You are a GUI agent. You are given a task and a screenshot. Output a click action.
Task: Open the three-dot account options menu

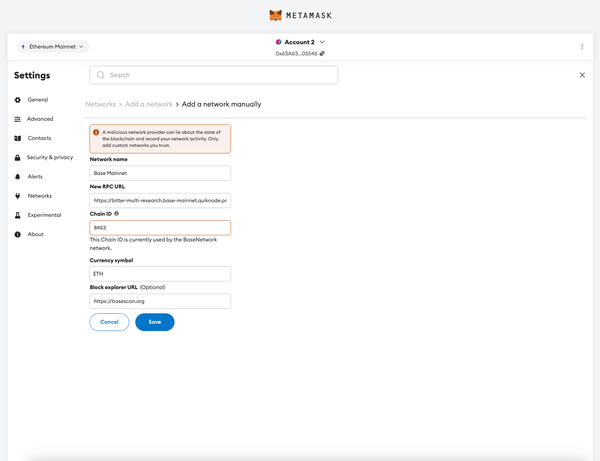click(x=582, y=46)
